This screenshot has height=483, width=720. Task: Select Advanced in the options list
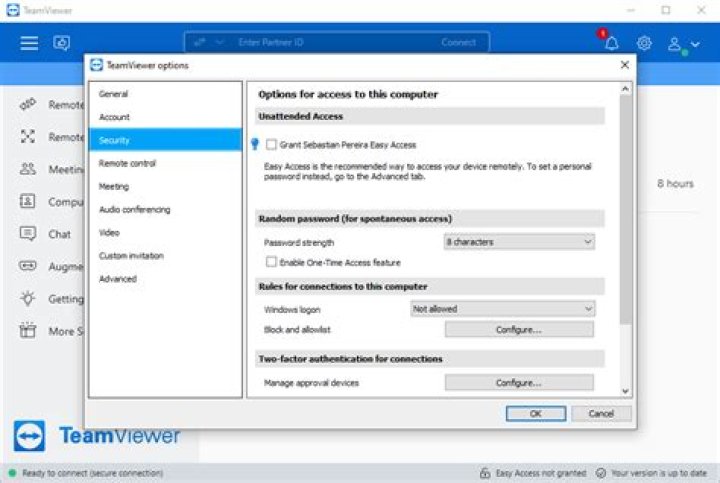pyautogui.click(x=165, y=279)
